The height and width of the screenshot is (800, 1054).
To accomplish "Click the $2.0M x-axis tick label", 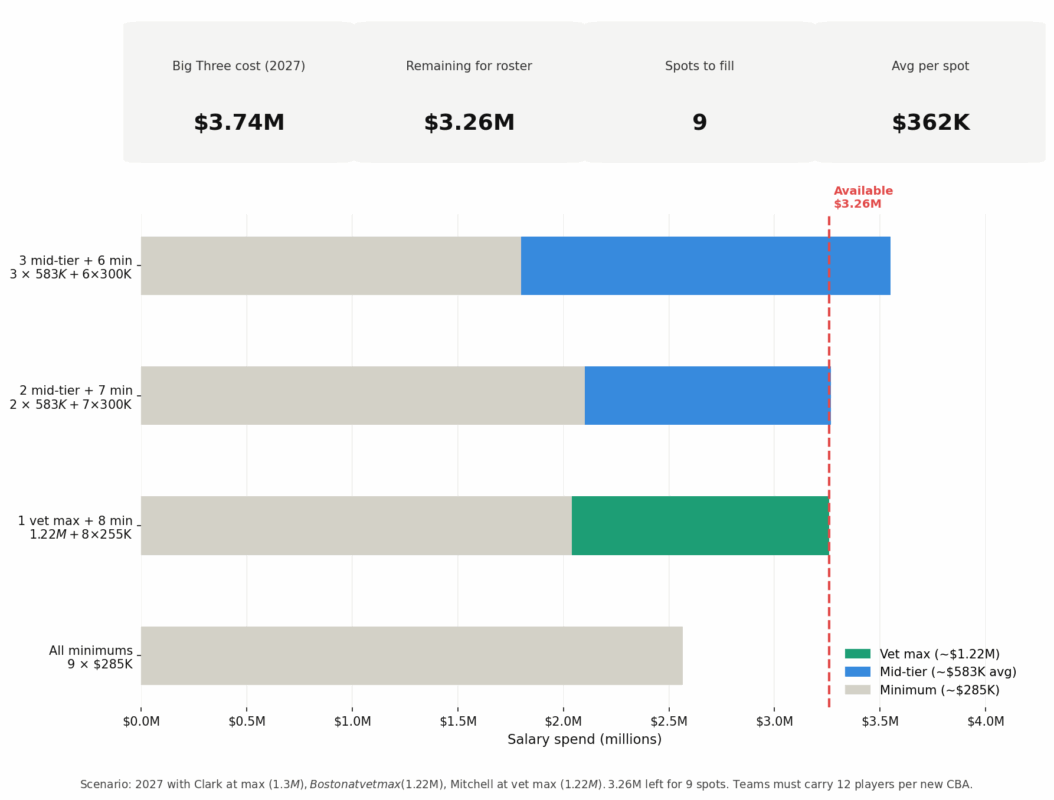I will click(x=563, y=722).
